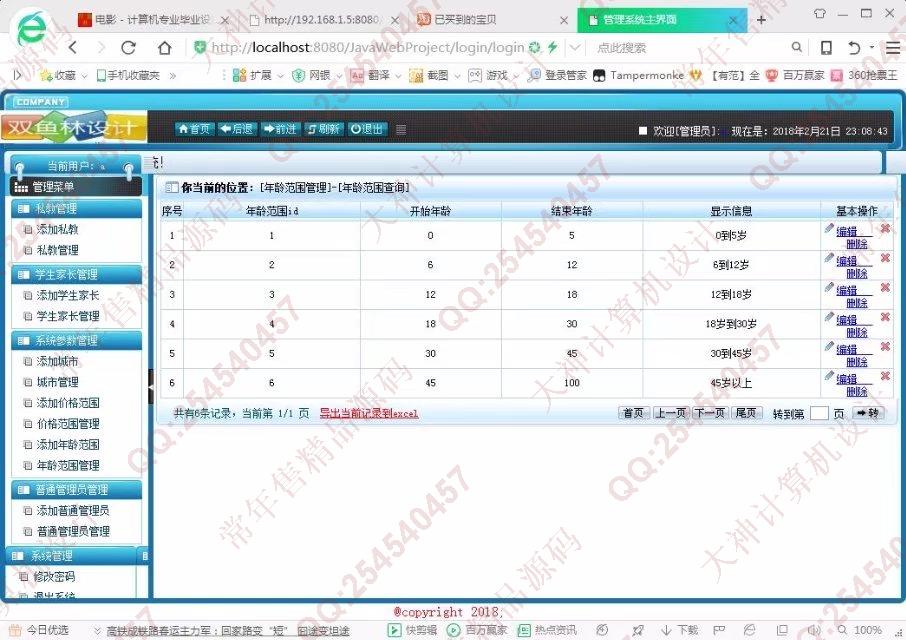Open the 收藏 favorites dropdown
The height and width of the screenshot is (640, 906).
(x=63, y=75)
